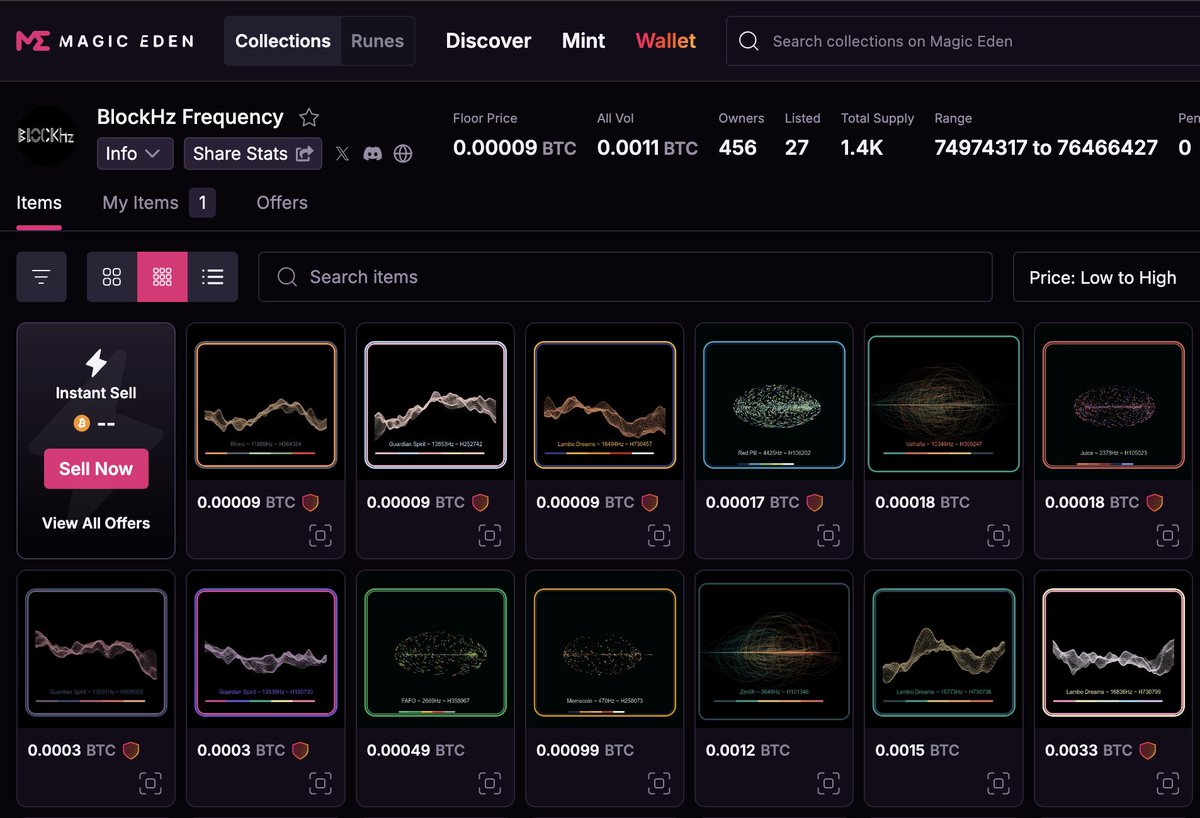Click the View All Offers link
The height and width of the screenshot is (818, 1200).
[96, 523]
